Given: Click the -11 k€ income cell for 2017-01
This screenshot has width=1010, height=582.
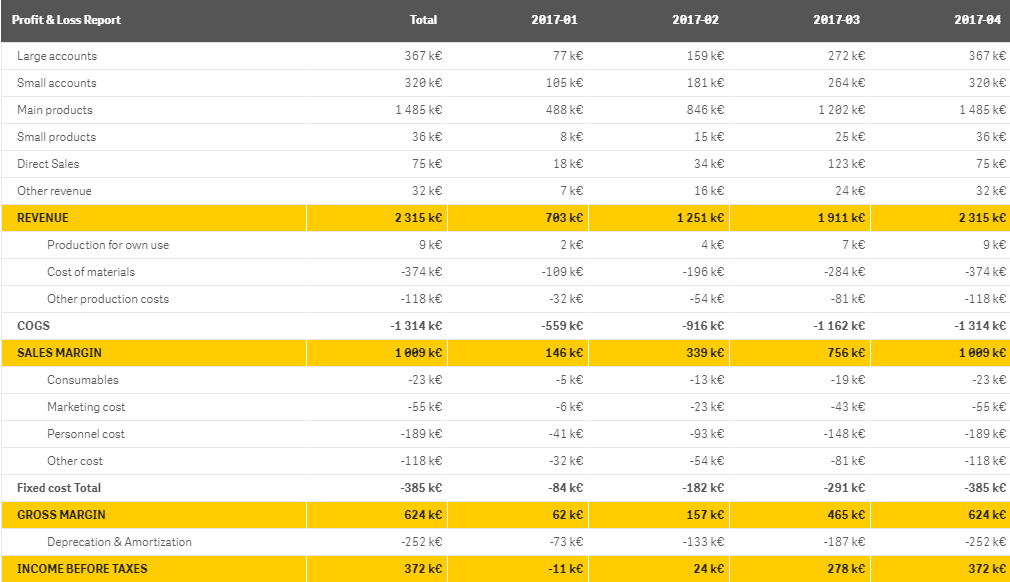Looking at the screenshot, I should [566, 569].
